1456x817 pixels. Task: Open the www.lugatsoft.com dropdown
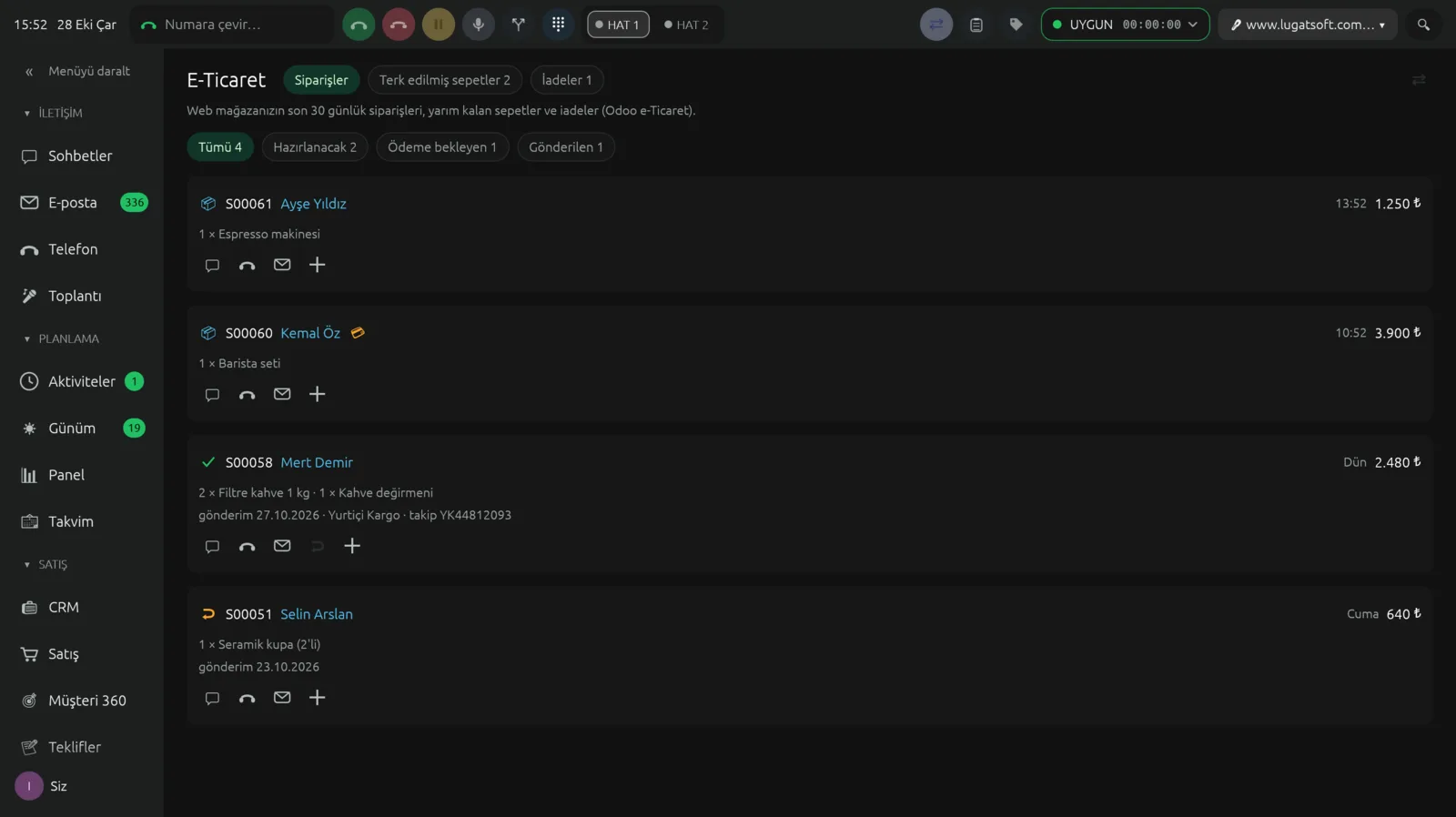coord(1308,25)
